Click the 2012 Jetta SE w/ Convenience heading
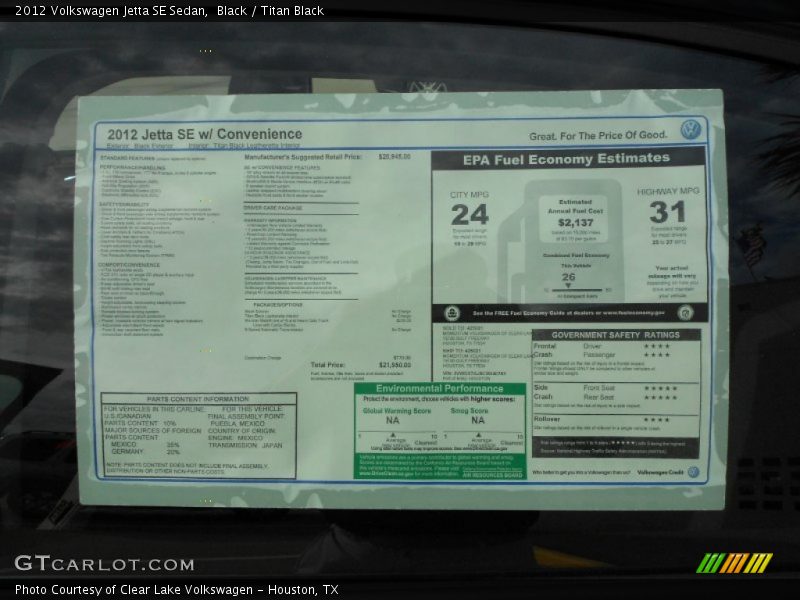Viewport: 800px width, 600px height. pyautogui.click(x=203, y=134)
